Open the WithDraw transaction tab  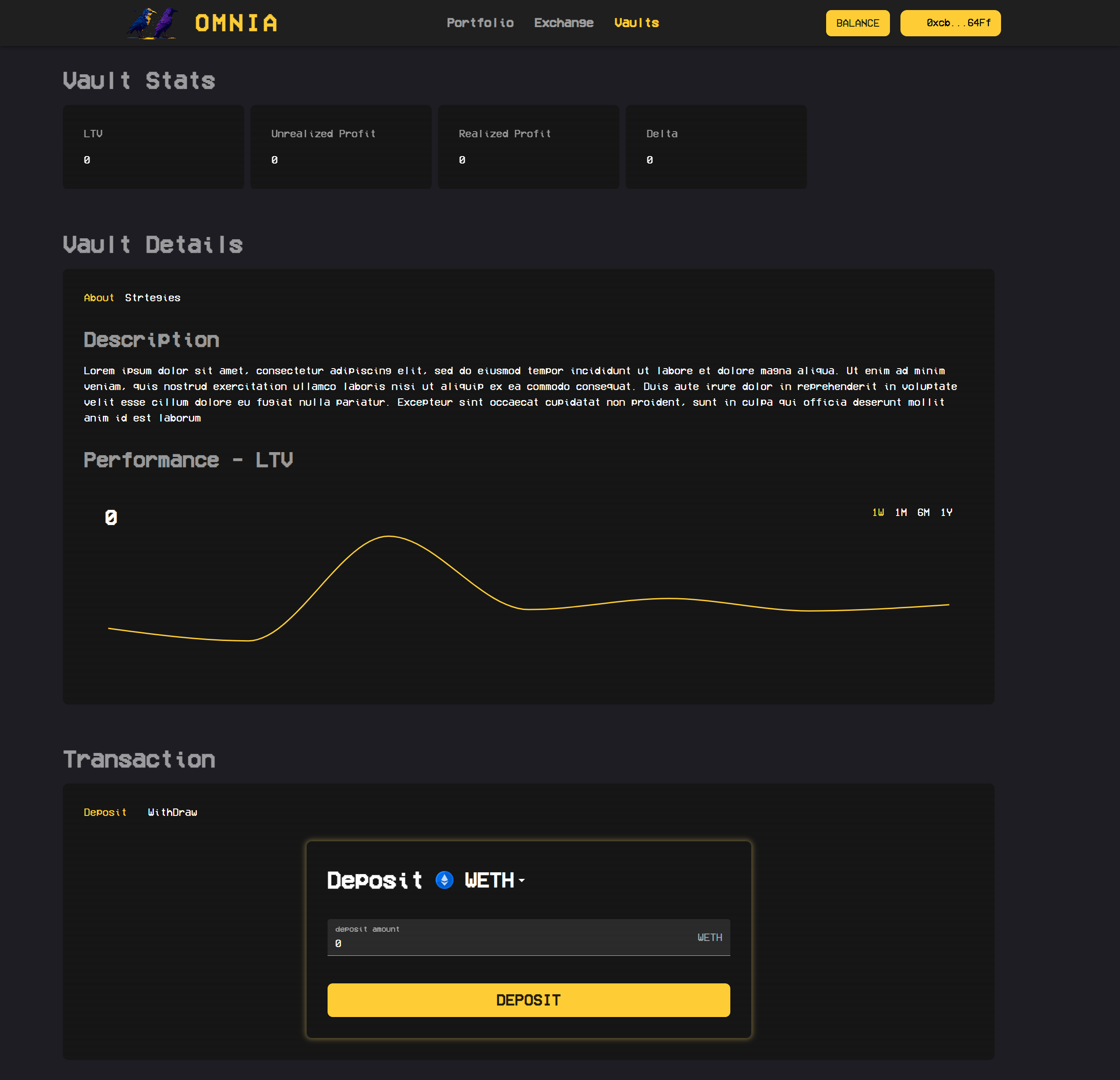coord(172,812)
